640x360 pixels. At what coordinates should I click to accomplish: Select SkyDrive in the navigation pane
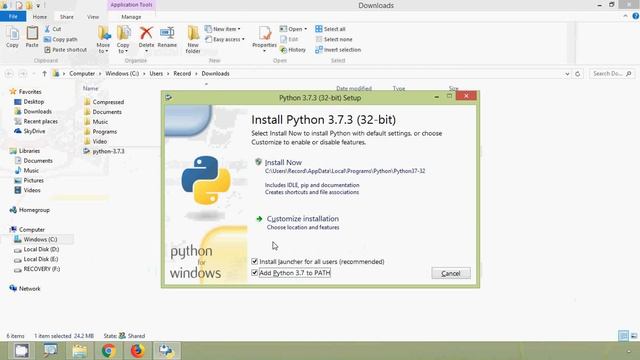pyautogui.click(x=34, y=131)
